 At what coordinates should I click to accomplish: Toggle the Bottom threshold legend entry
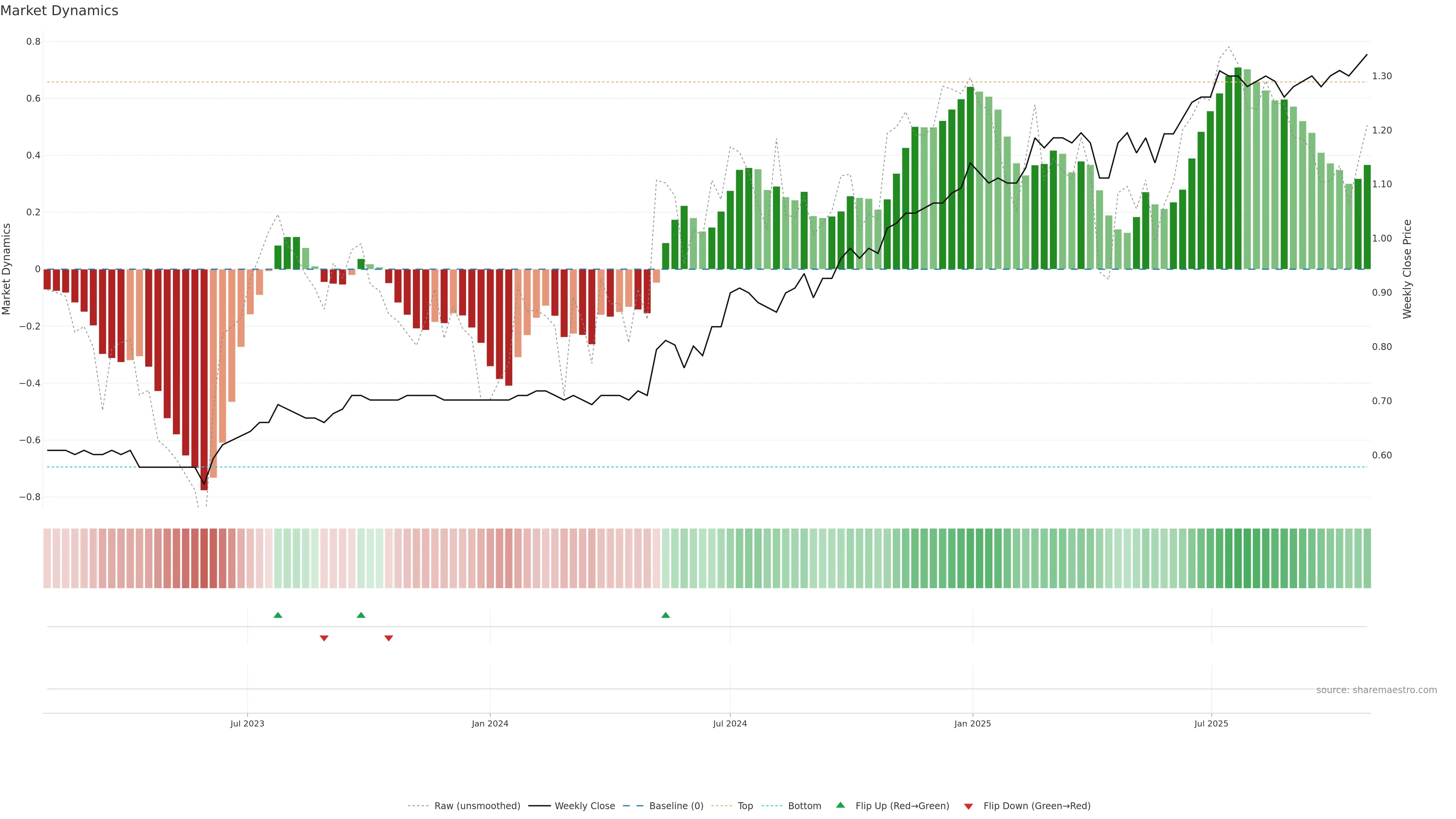804,806
